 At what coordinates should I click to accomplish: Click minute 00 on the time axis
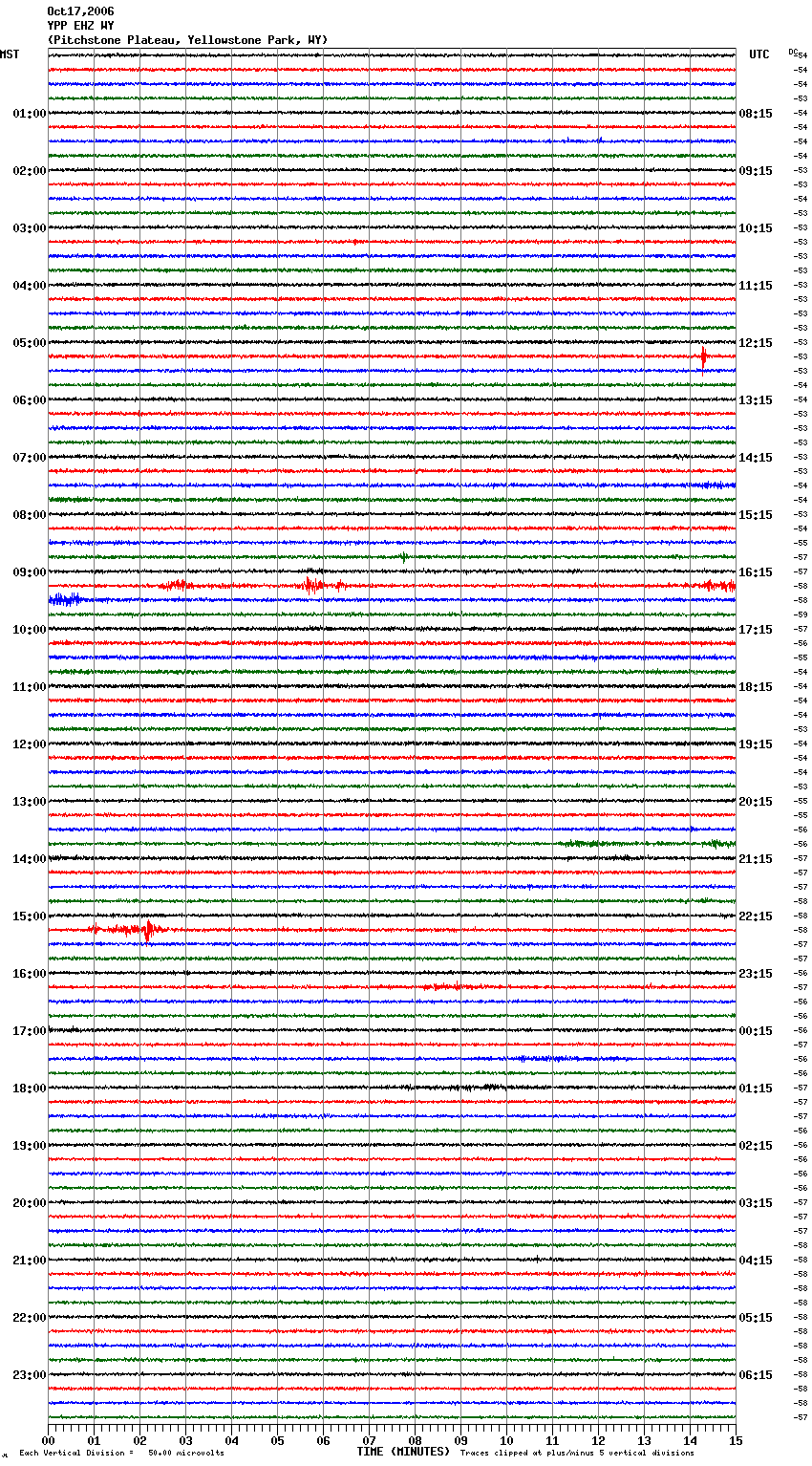click(x=48, y=1440)
